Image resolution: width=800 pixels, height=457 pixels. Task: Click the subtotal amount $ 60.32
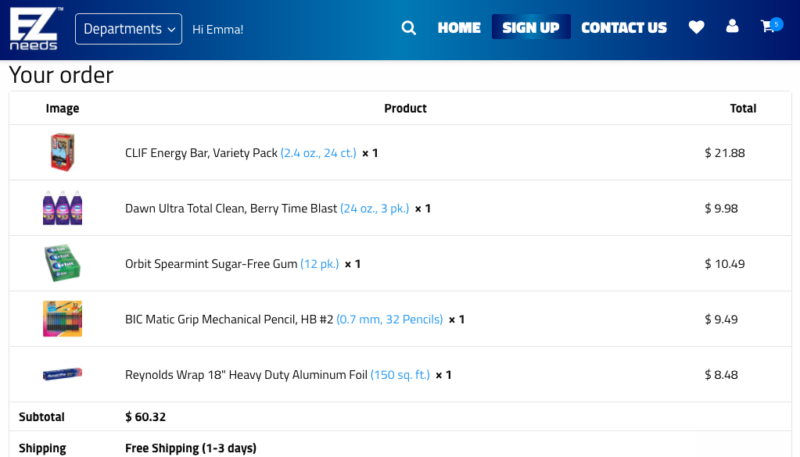pyautogui.click(x=145, y=417)
